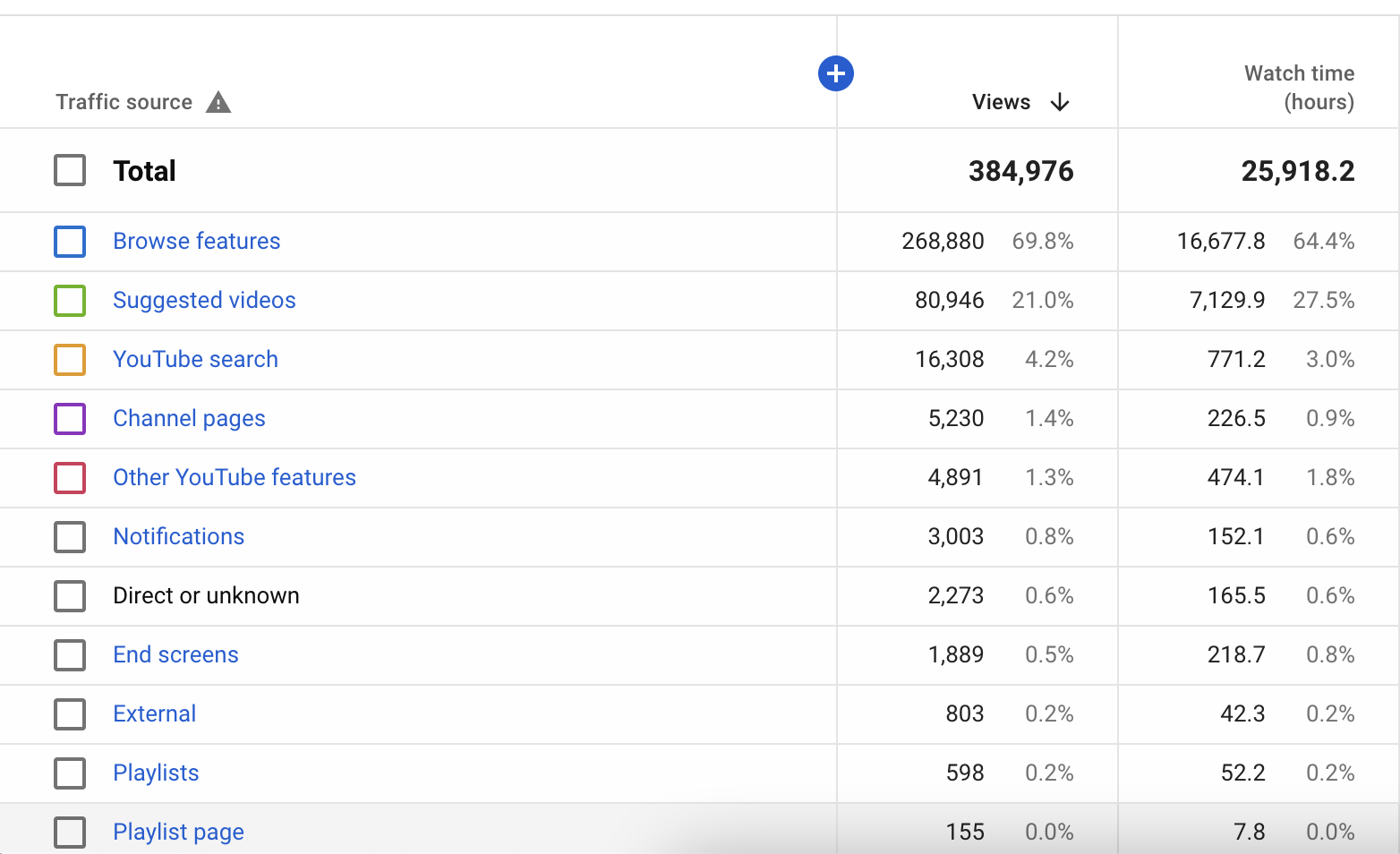Screen dimensions: 1400x854
Task: Open the External traffic source link
Action: (x=154, y=713)
